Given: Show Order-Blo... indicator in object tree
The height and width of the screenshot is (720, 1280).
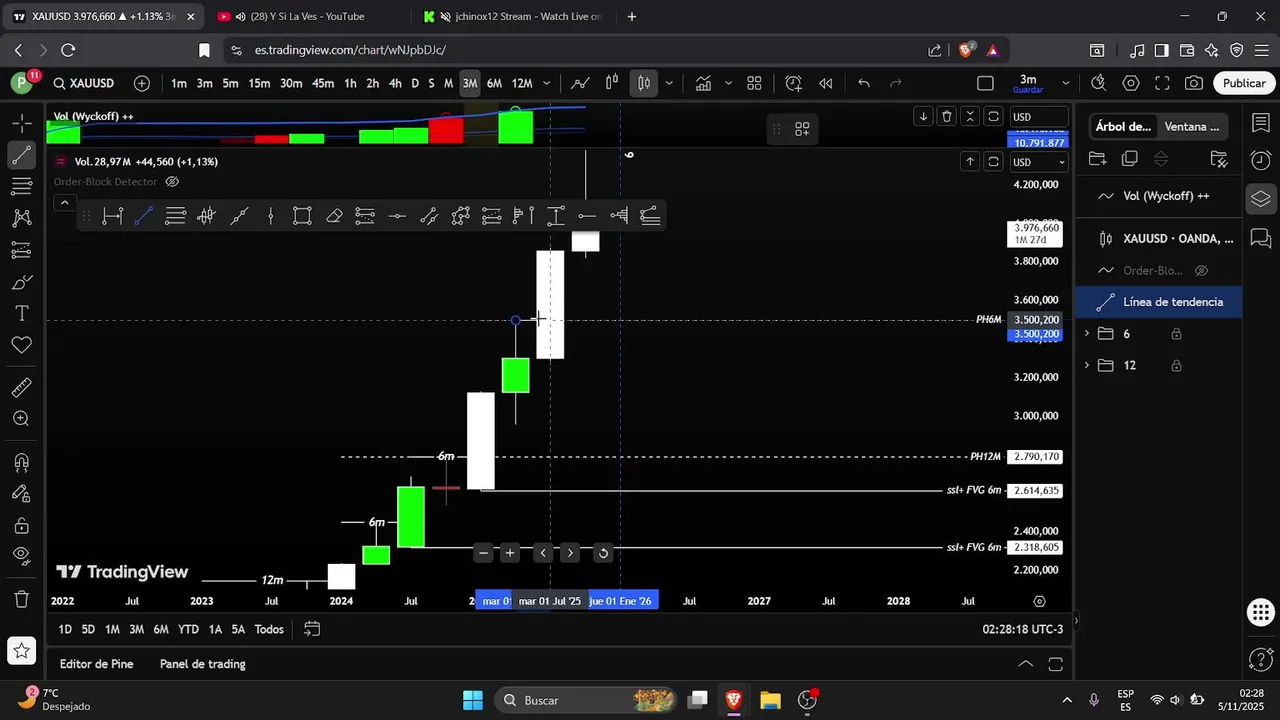Looking at the screenshot, I should (x=1202, y=271).
